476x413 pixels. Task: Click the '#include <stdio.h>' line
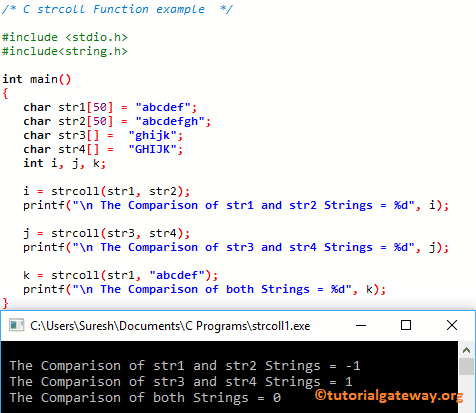click(x=65, y=37)
